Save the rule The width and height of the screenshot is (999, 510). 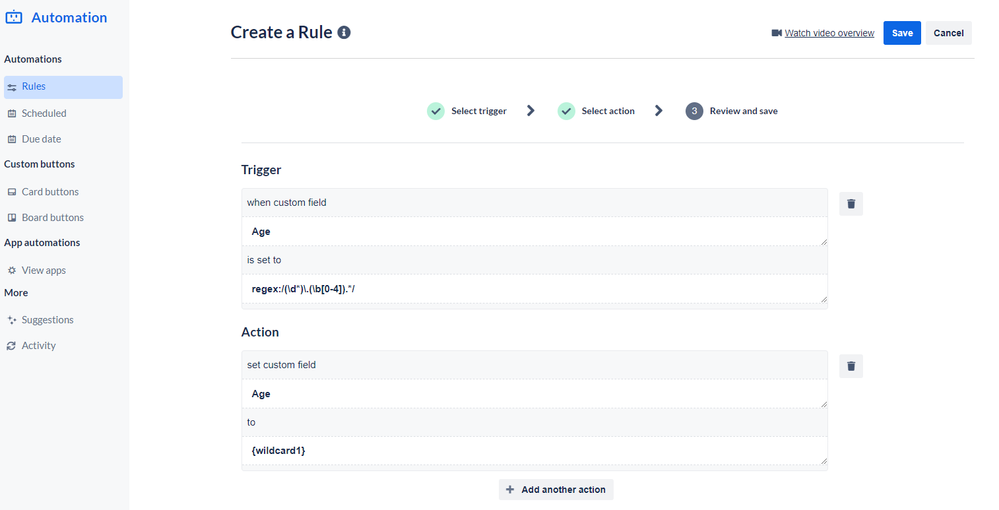click(902, 33)
